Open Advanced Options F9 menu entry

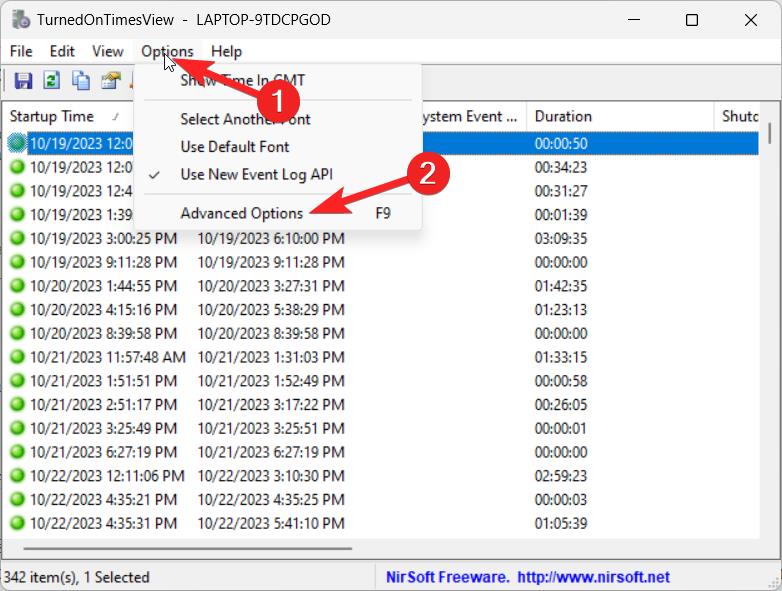(277, 213)
